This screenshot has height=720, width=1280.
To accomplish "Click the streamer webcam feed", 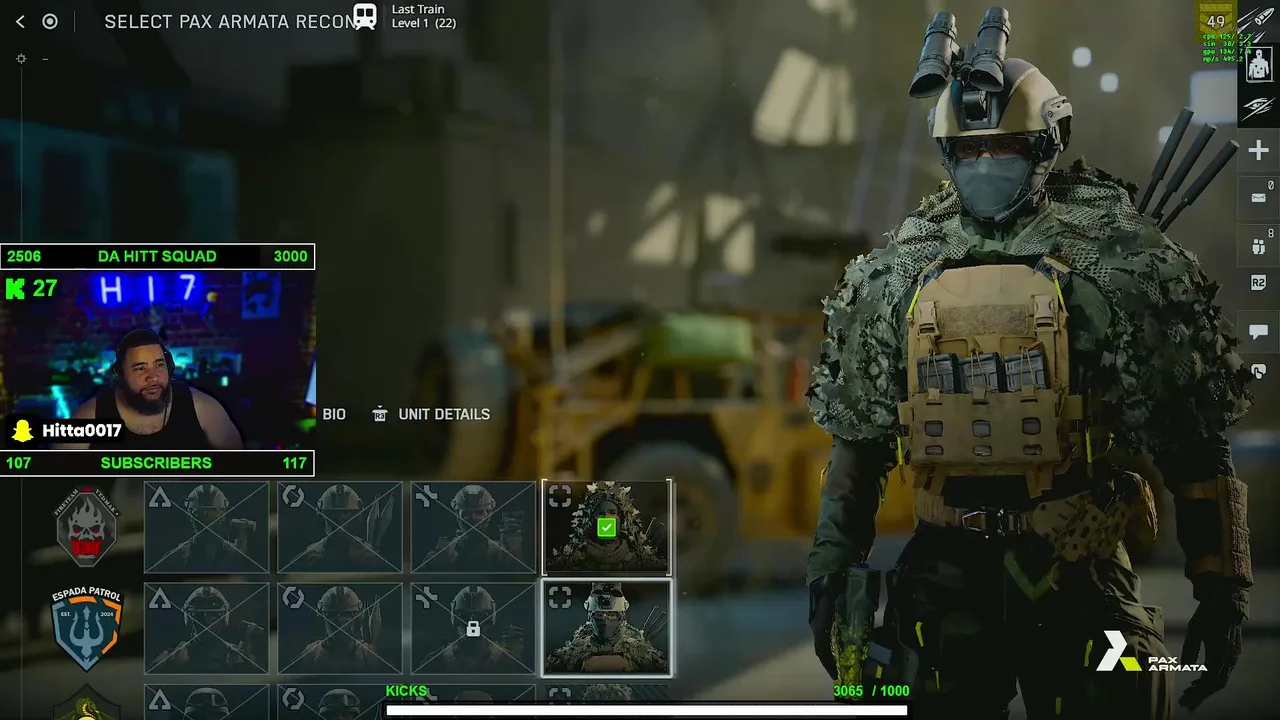I will (157, 359).
